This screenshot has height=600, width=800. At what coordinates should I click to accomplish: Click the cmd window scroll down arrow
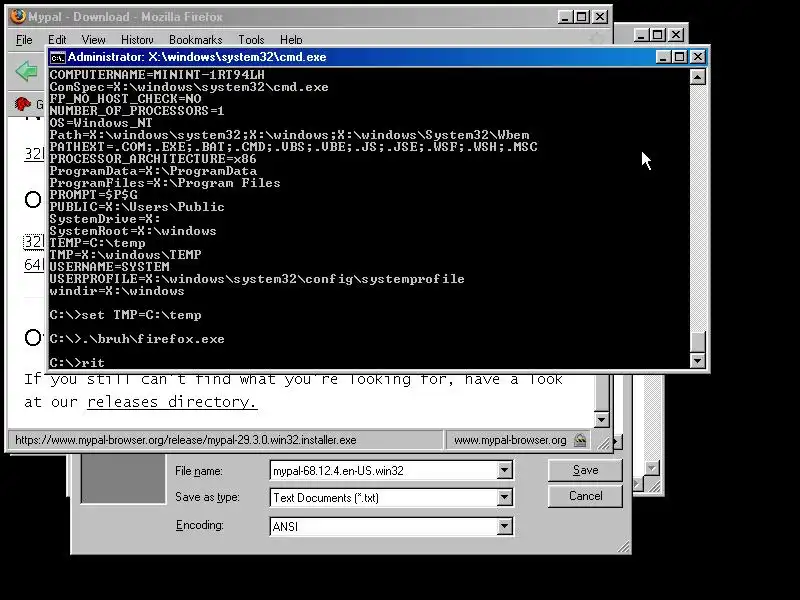[697, 360]
